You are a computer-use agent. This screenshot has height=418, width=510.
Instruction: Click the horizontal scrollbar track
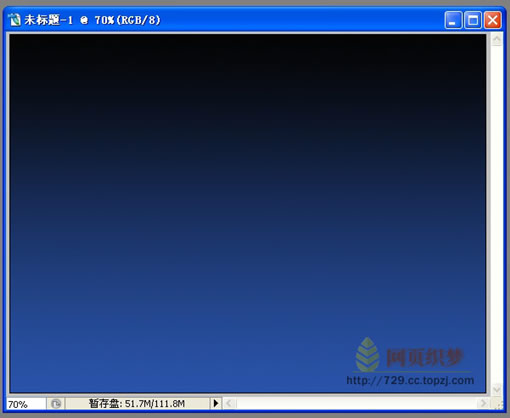356,403
